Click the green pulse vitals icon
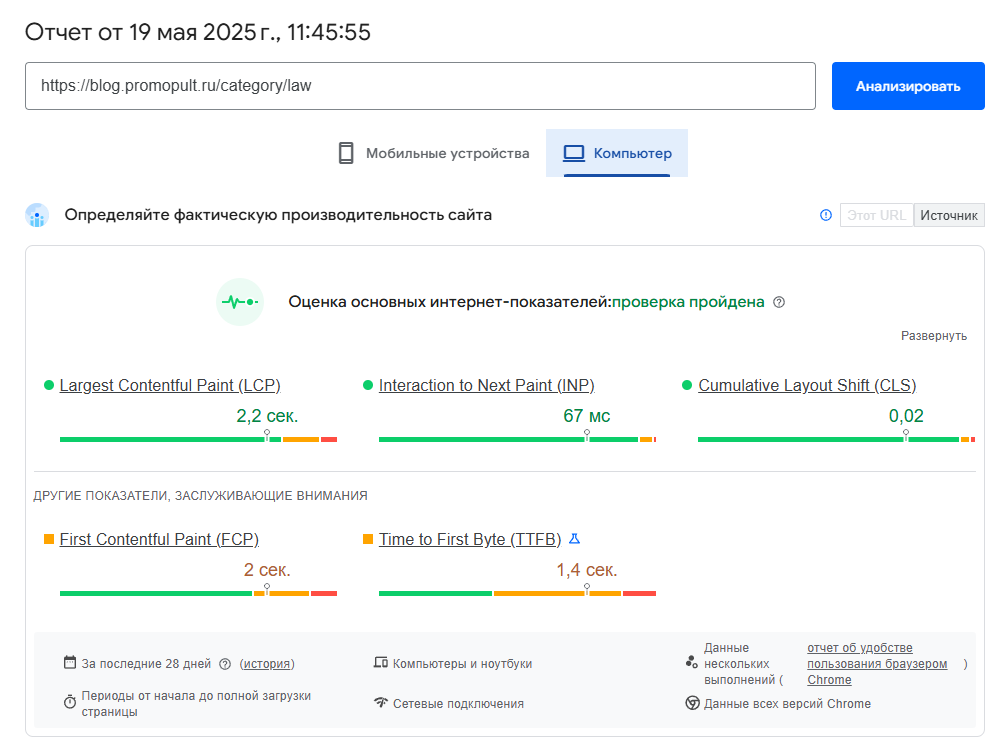Screen dimensions: 1005x747 (240, 302)
